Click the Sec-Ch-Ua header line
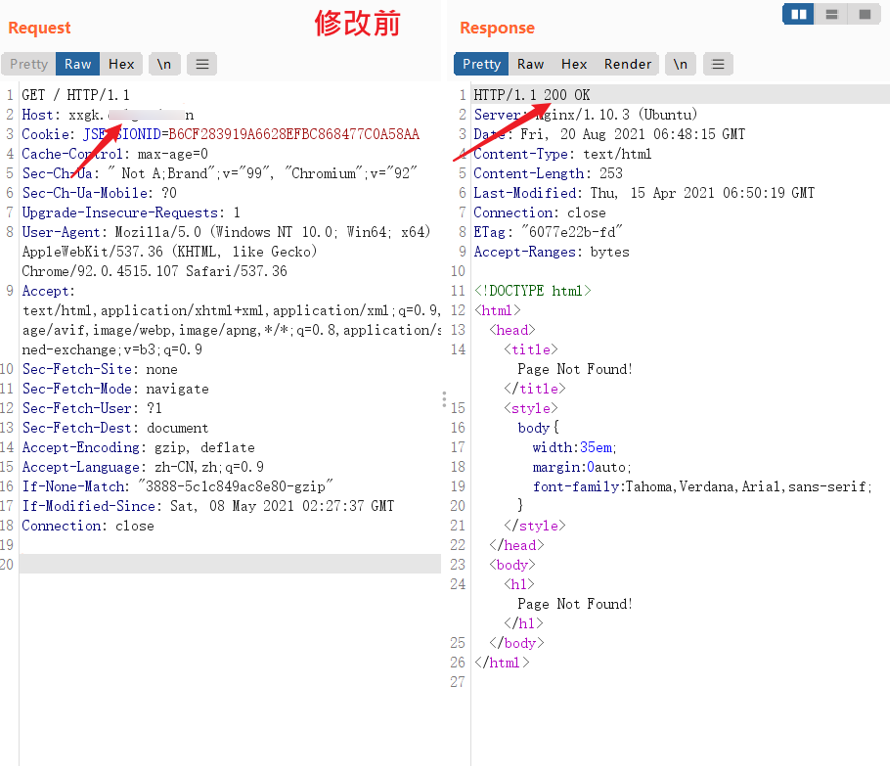Viewport: 890px width, 766px height. point(219,173)
